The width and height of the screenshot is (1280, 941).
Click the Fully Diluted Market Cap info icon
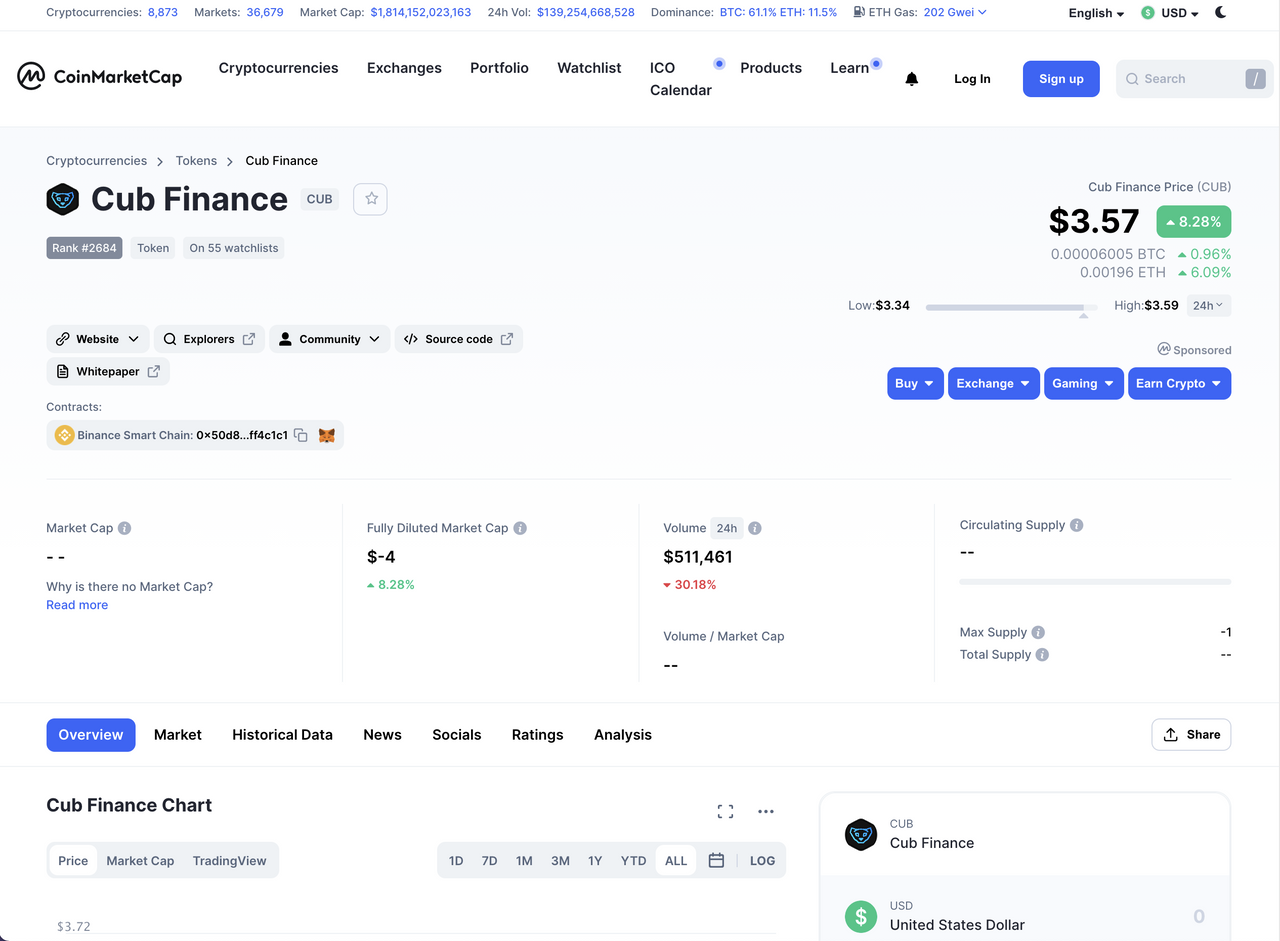(520, 528)
